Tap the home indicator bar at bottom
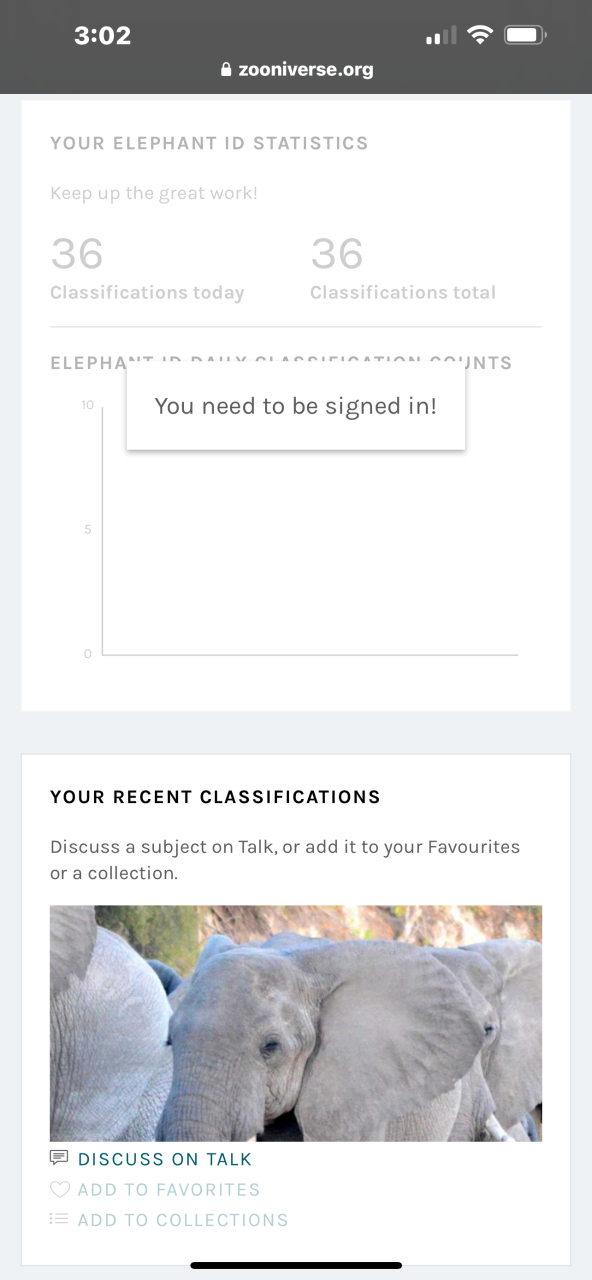The image size is (592, 1280). (x=296, y=1265)
